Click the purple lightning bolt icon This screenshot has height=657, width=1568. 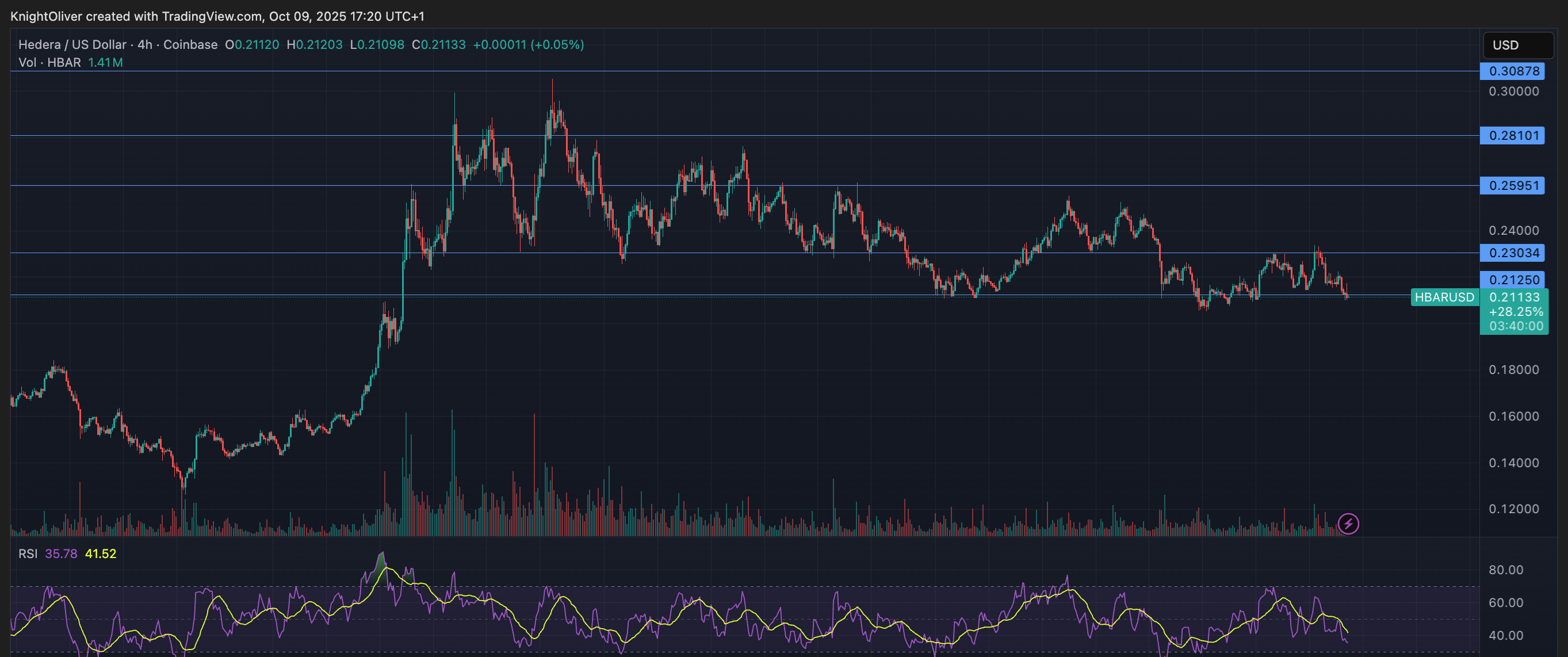(1348, 524)
